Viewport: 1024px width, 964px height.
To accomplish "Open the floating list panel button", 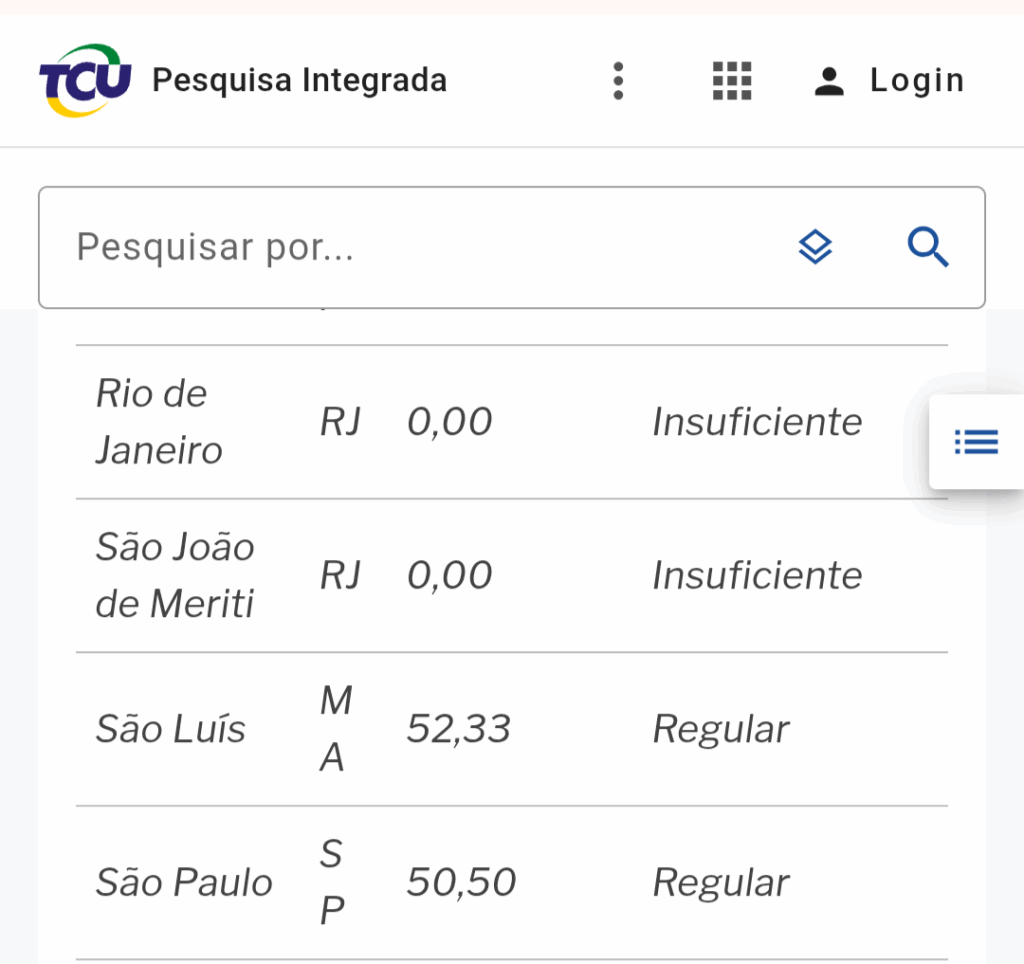I will tap(976, 441).
